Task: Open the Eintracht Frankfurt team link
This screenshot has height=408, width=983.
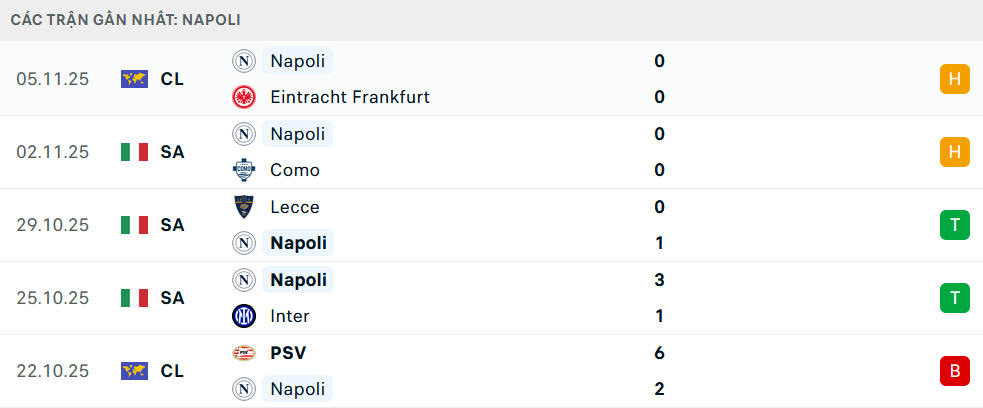Action: click(350, 97)
